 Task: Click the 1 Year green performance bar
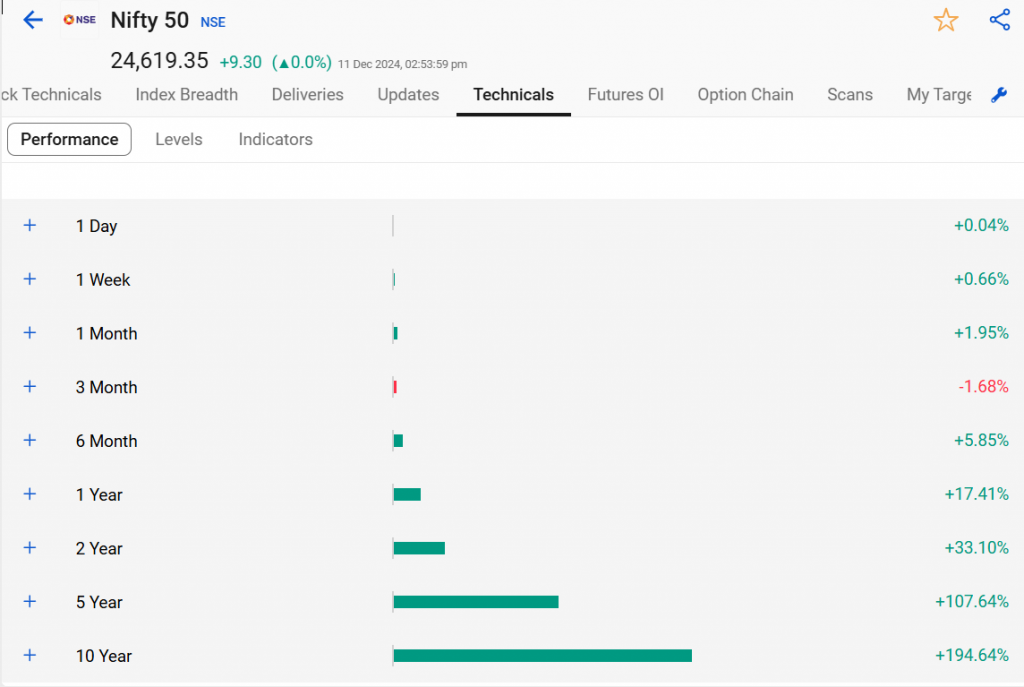point(408,494)
